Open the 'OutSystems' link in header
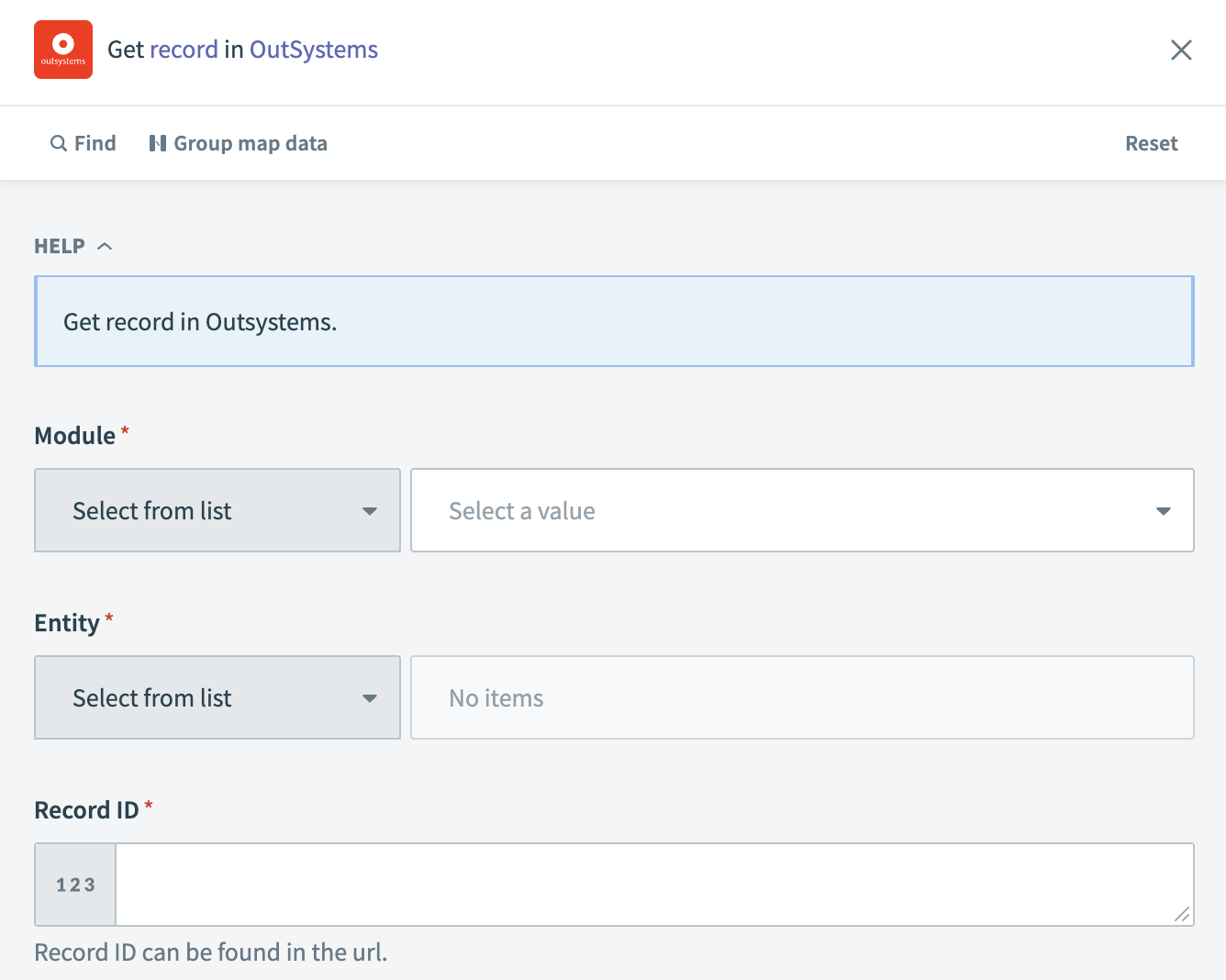The image size is (1226, 980). click(314, 50)
